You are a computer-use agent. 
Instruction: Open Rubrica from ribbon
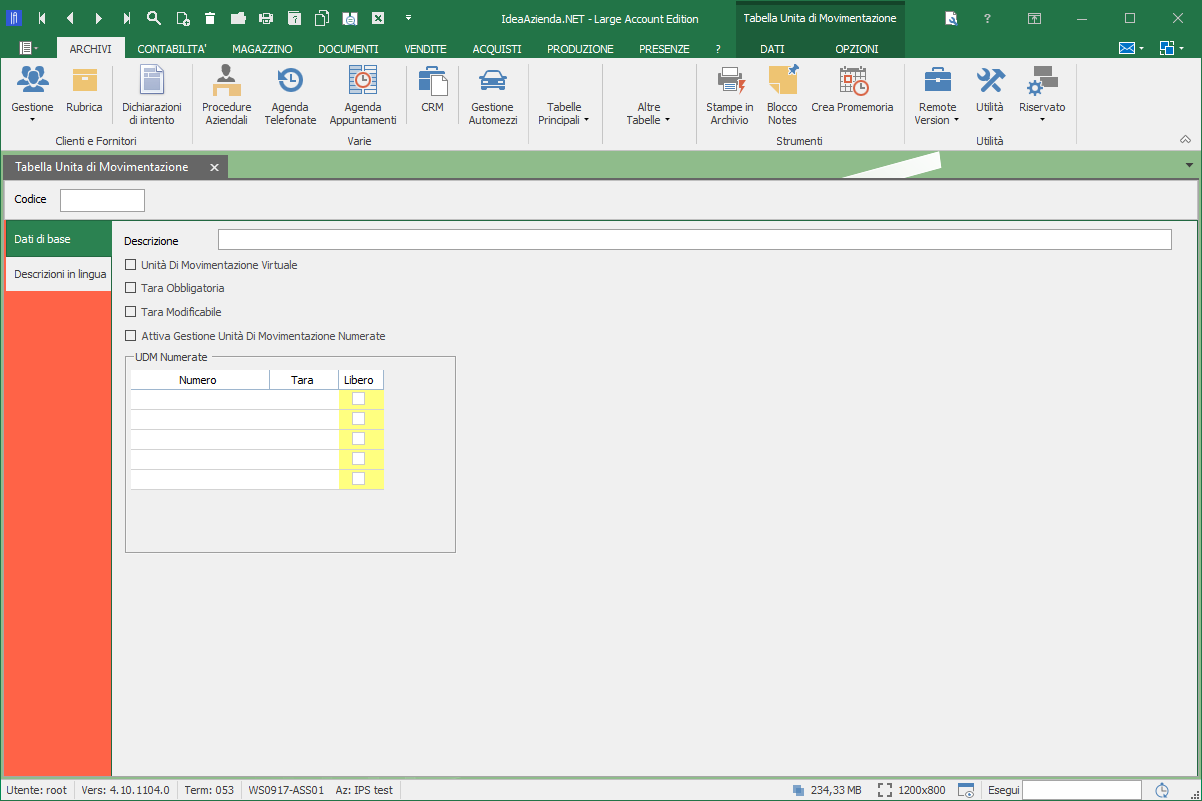[x=84, y=91]
